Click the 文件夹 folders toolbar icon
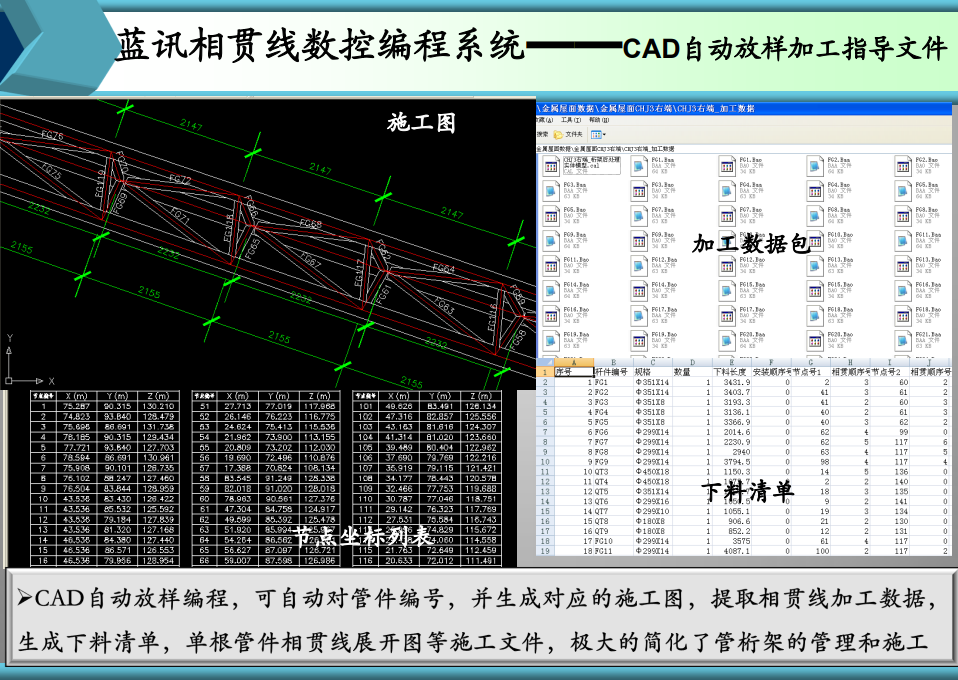Image resolution: width=958 pixels, height=680 pixels. 570,134
